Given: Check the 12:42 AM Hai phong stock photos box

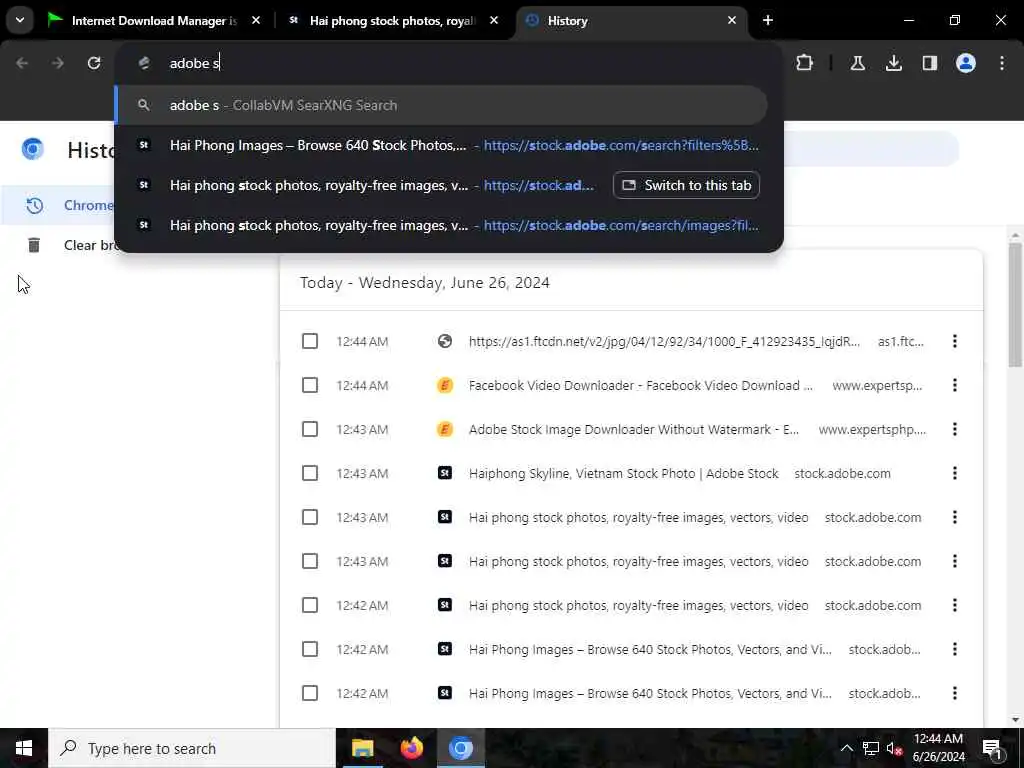Looking at the screenshot, I should pos(310,605).
